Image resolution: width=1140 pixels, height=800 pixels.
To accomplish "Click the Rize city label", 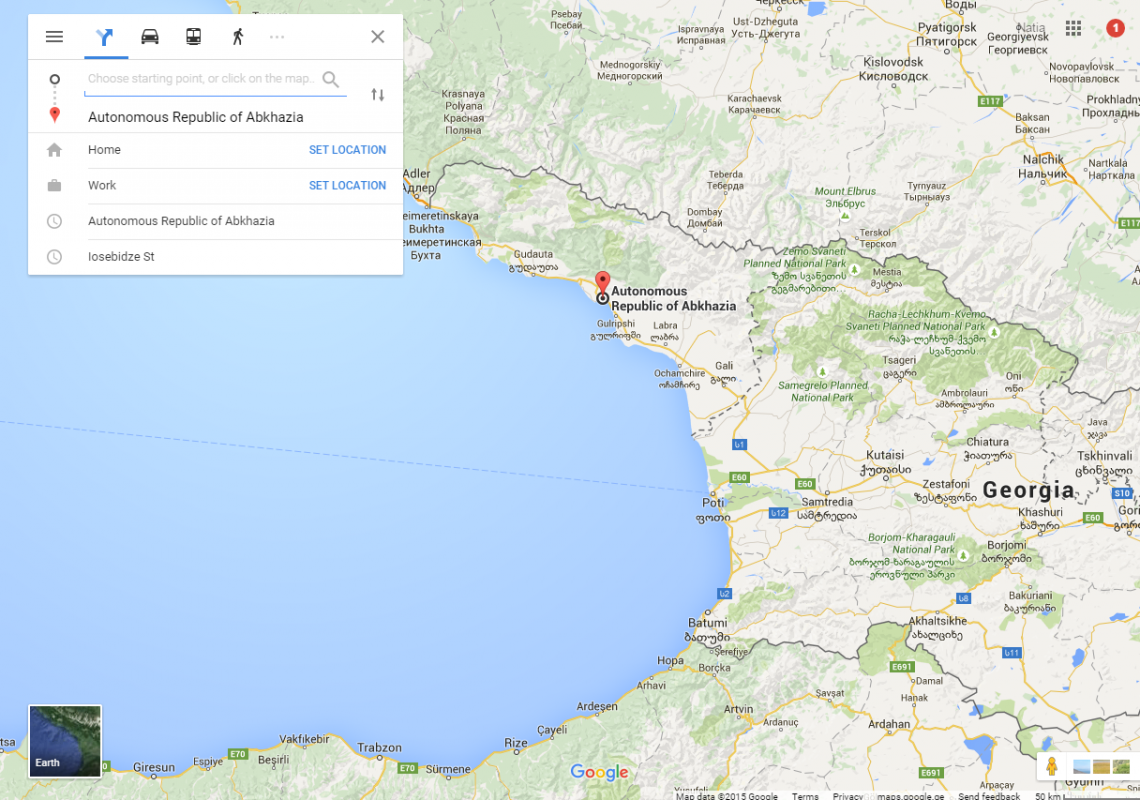I will 516,743.
